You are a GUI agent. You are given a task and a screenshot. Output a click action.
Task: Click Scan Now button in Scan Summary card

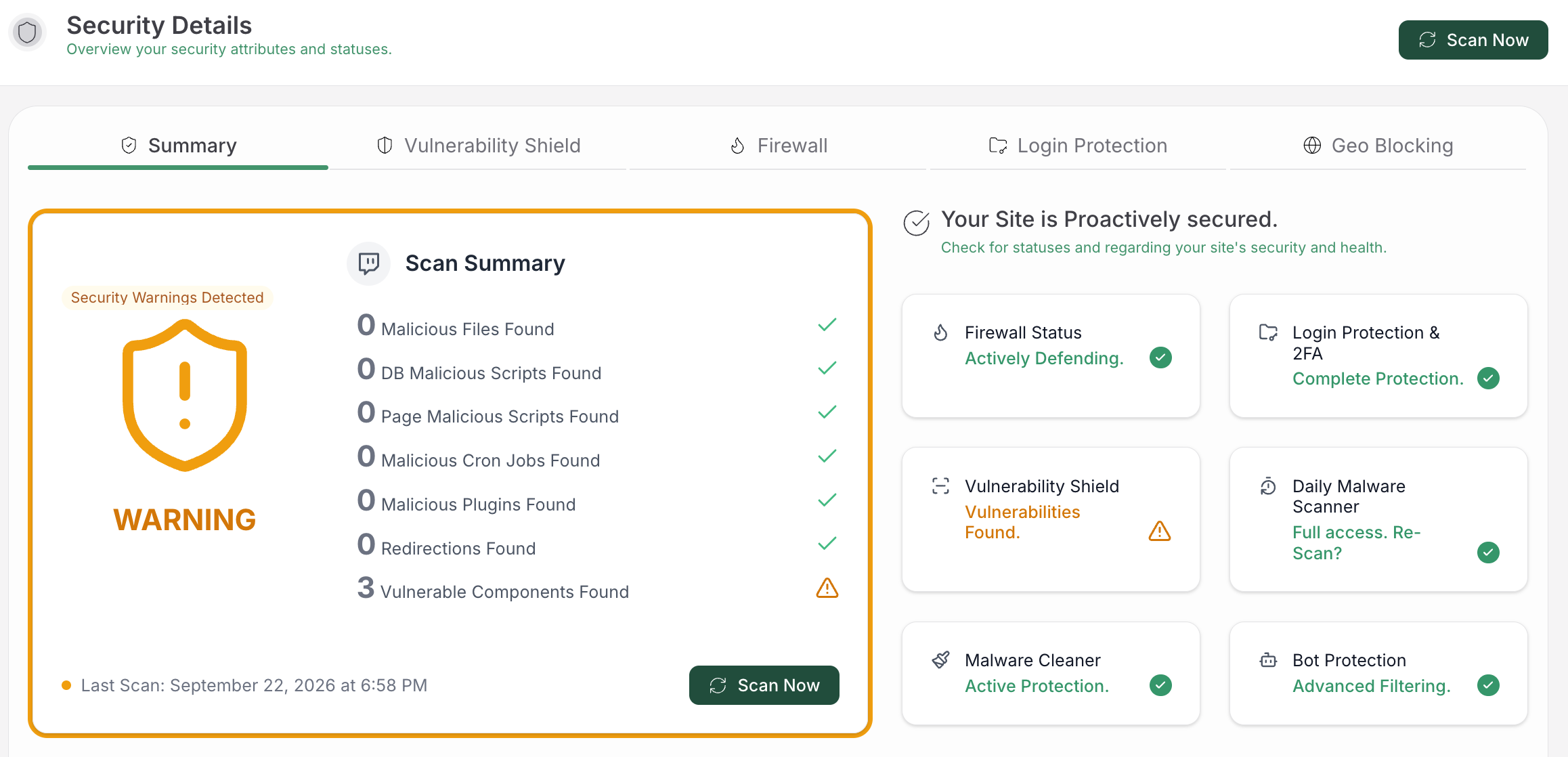764,685
